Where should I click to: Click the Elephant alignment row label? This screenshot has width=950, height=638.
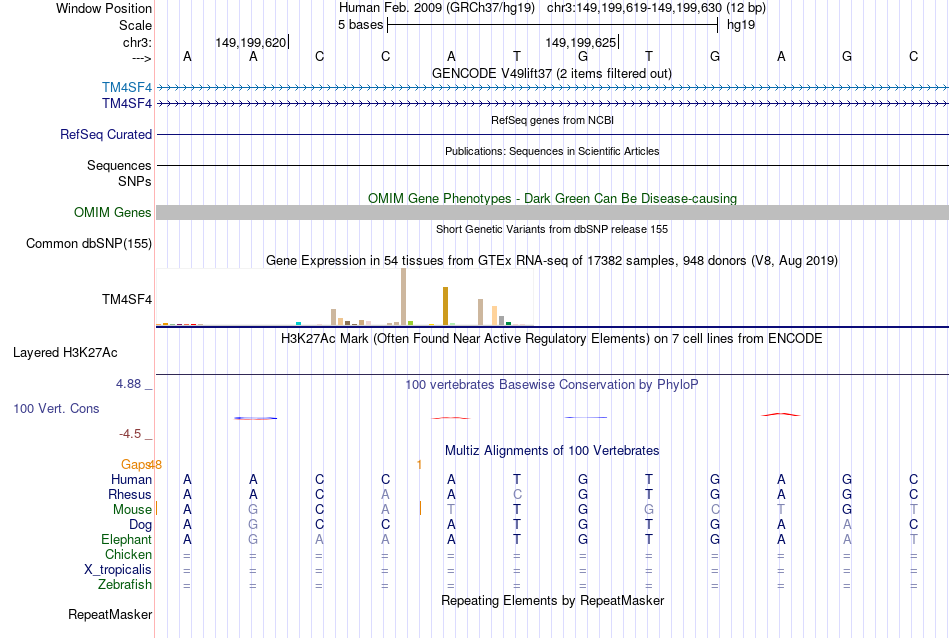127,539
